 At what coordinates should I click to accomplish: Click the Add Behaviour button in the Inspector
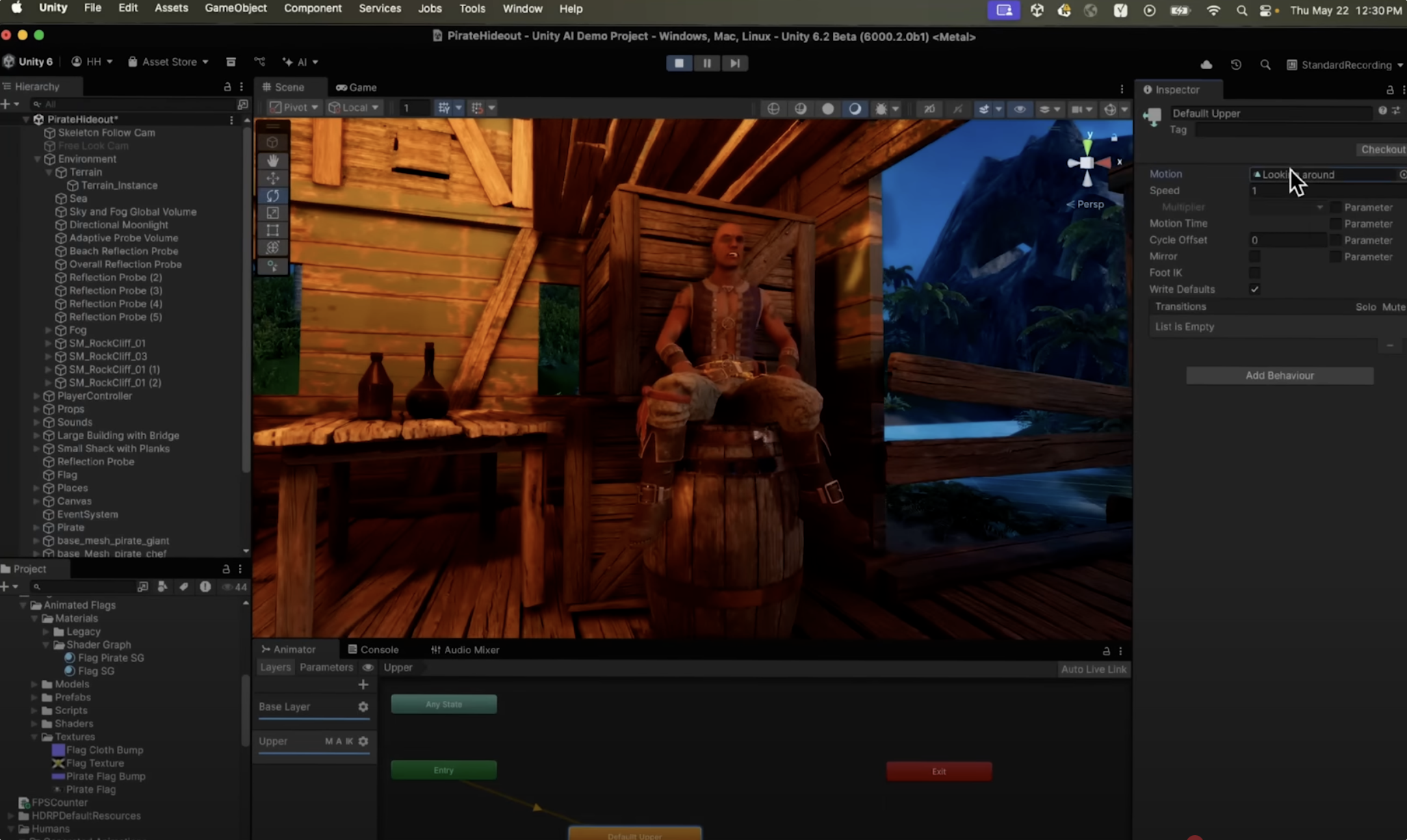pyautogui.click(x=1280, y=375)
